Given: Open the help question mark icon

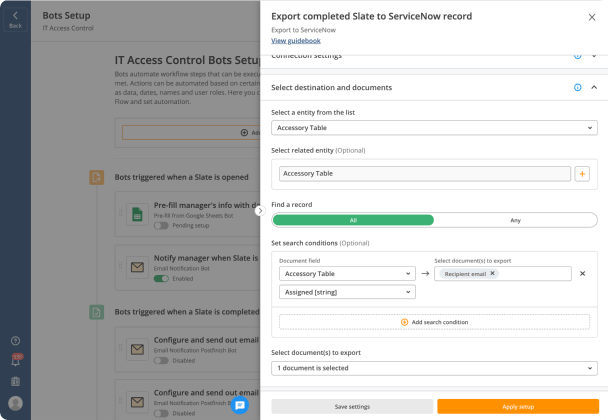Looking at the screenshot, I should click(x=16, y=341).
